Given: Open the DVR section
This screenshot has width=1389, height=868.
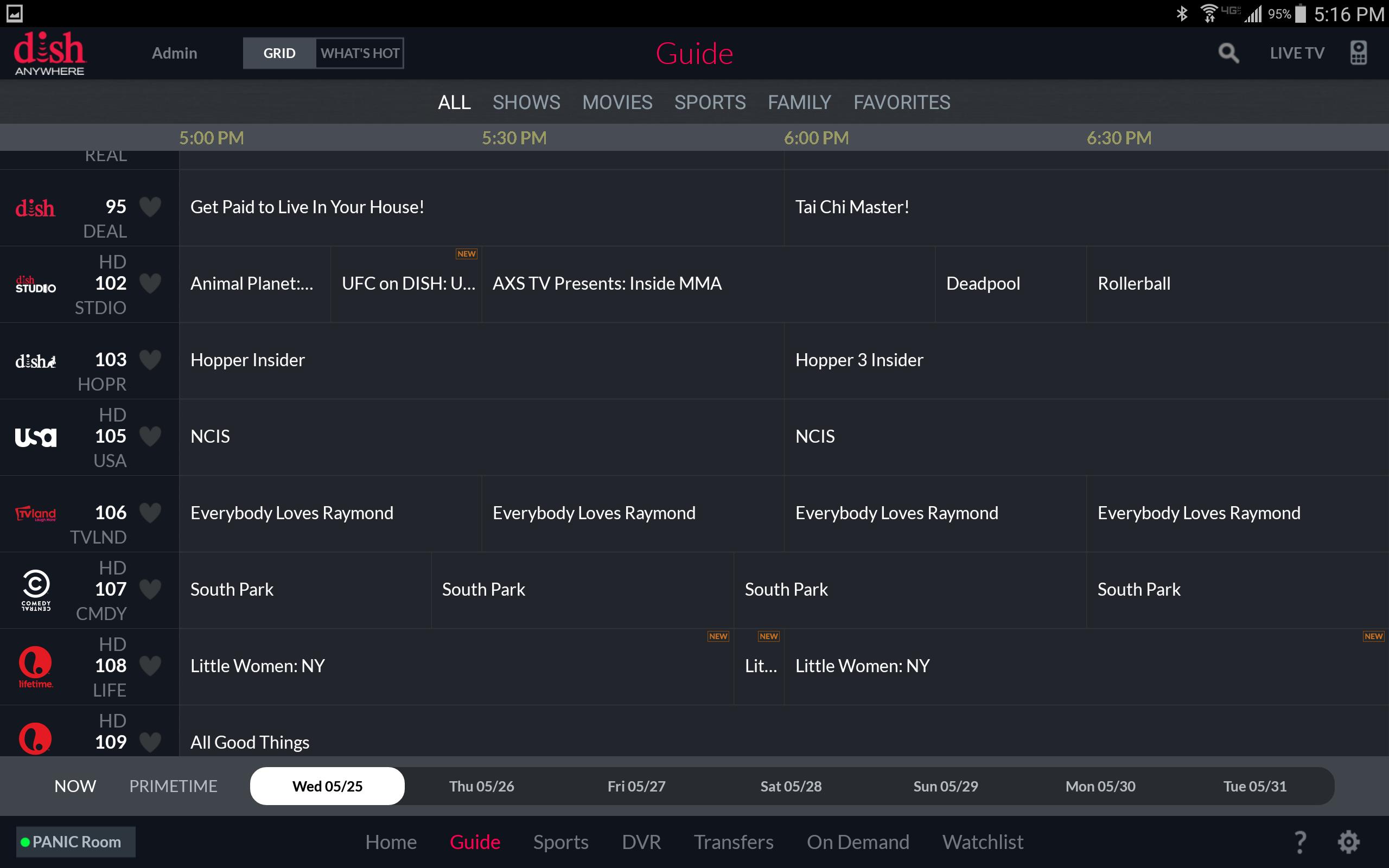Looking at the screenshot, I should (641, 842).
